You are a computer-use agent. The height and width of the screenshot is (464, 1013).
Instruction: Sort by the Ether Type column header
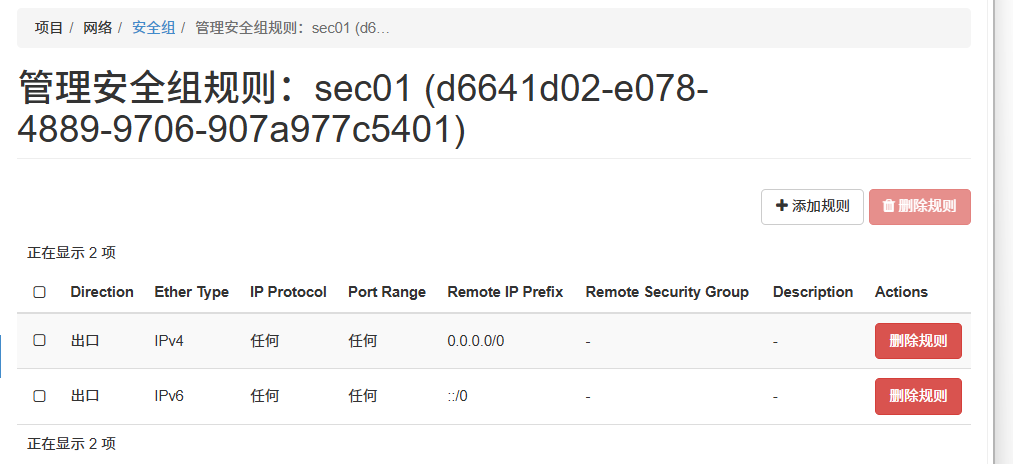tap(191, 292)
